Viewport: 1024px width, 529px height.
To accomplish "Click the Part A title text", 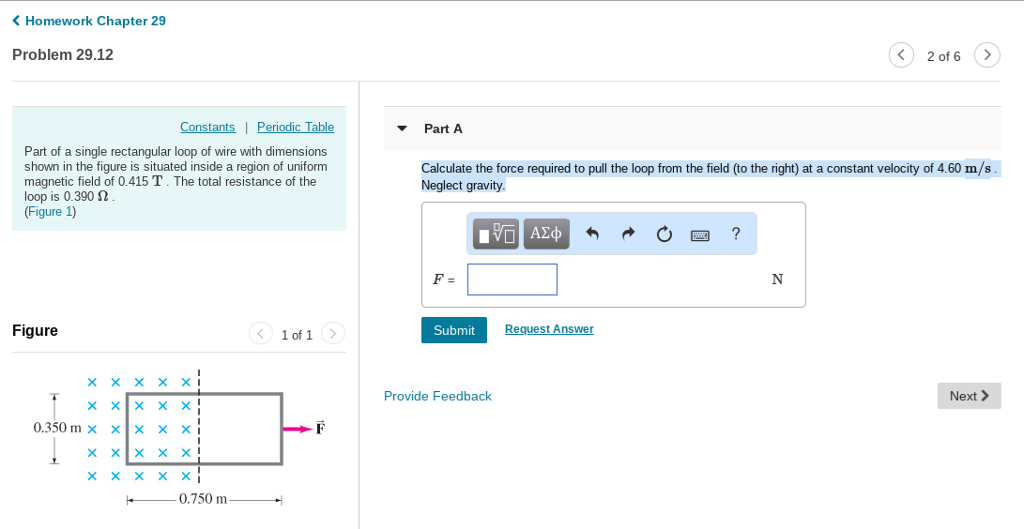I will click(x=443, y=129).
